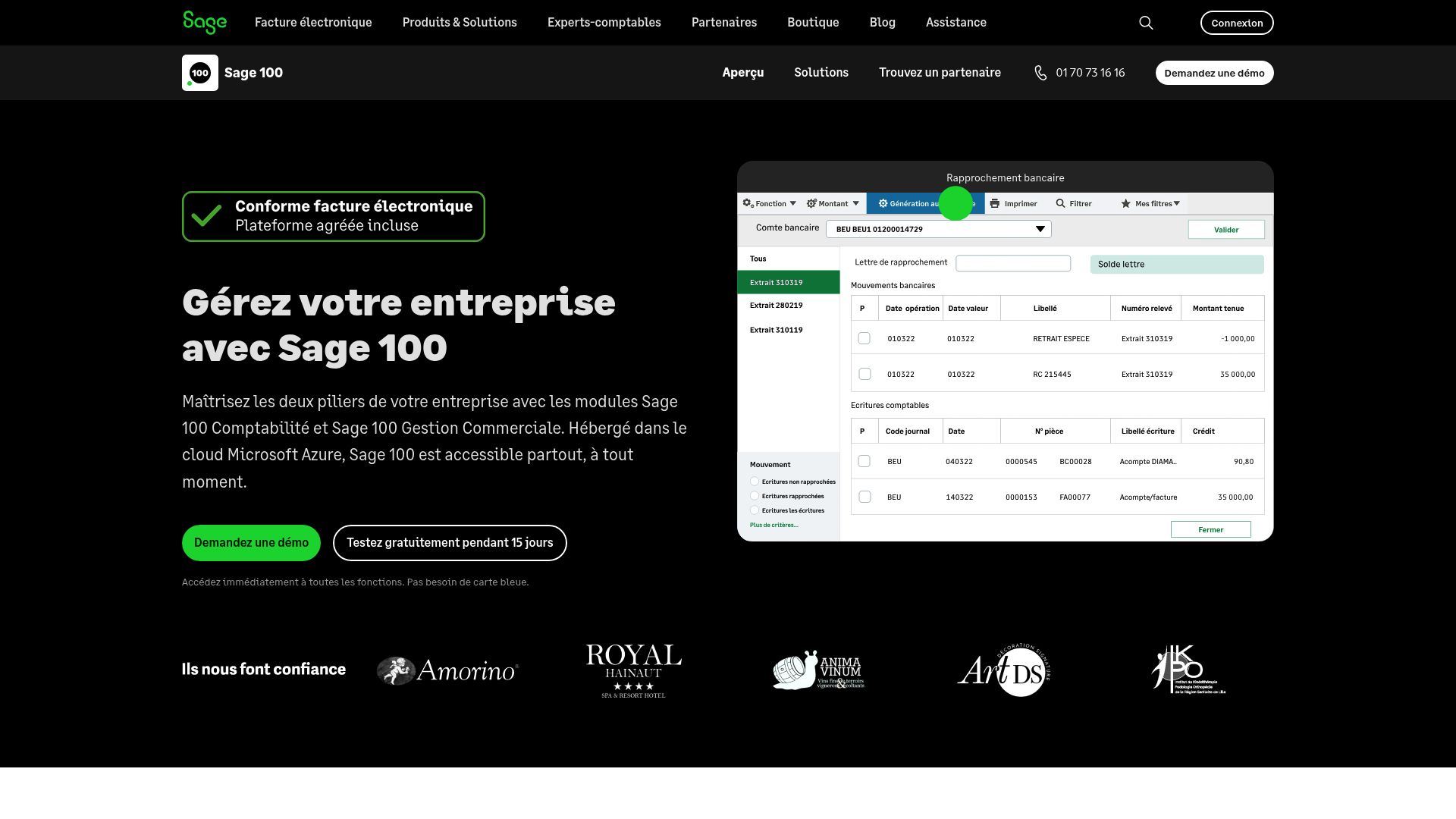This screenshot has height=819, width=1456.
Task: Tick the checkbox on the RC 215445 row
Action: click(864, 374)
